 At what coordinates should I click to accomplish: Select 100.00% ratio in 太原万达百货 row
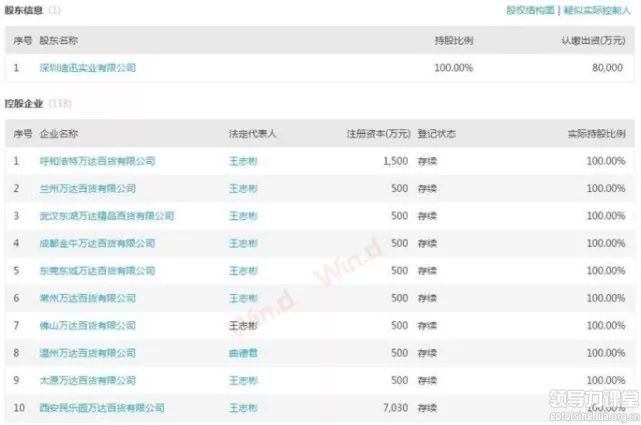click(x=606, y=380)
